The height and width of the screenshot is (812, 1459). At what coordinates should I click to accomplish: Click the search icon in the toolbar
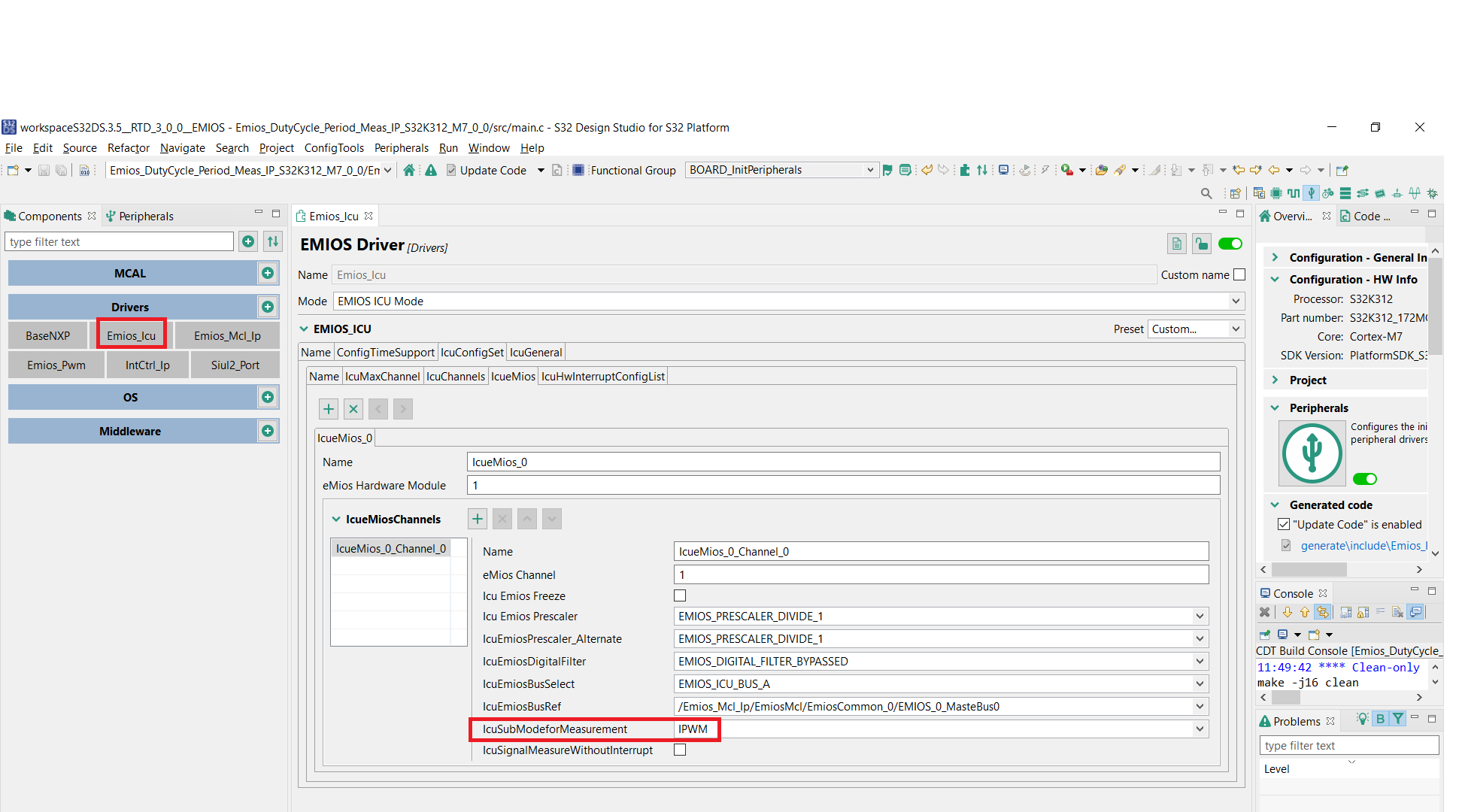tap(1206, 193)
